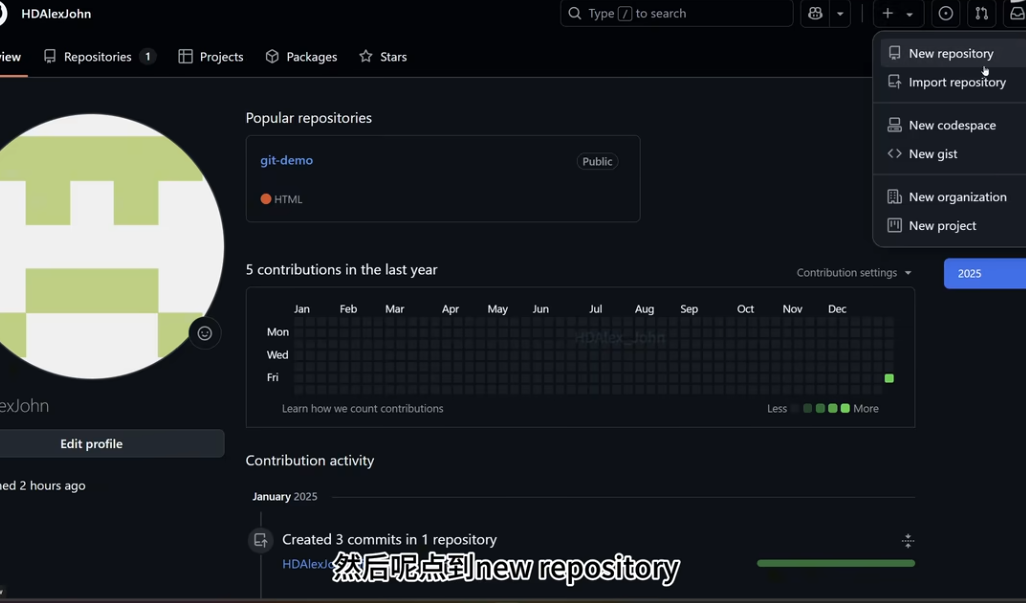Click the Contribution activity heading
Screen dimensions: 1026x603
click(x=310, y=460)
